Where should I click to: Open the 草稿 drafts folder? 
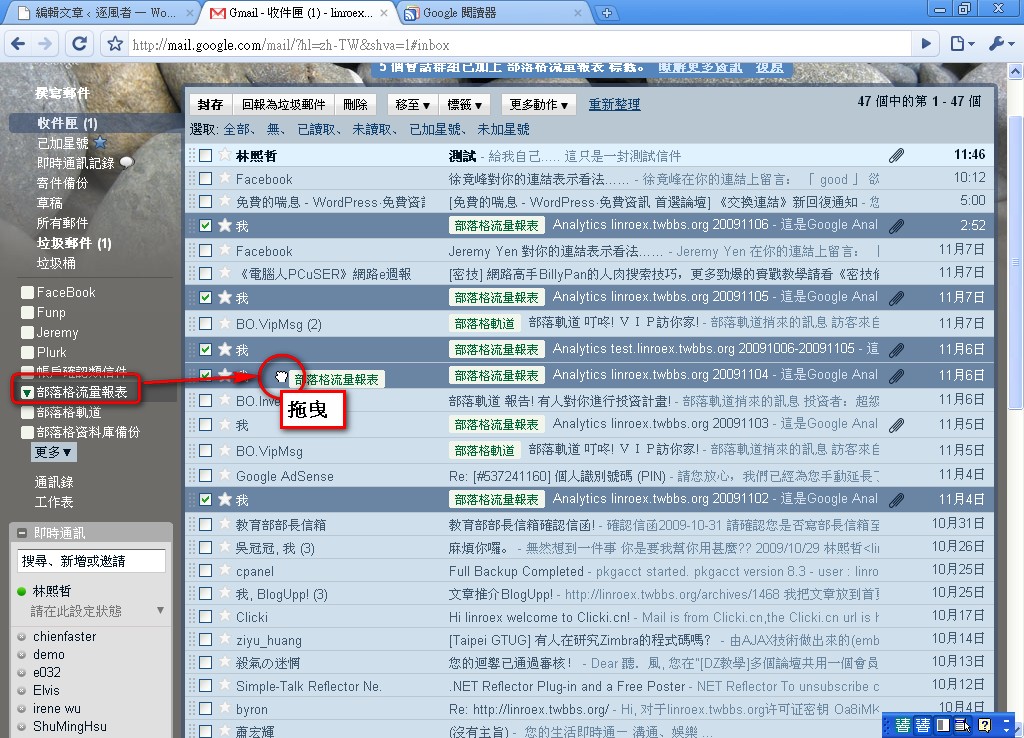pyautogui.click(x=50, y=203)
